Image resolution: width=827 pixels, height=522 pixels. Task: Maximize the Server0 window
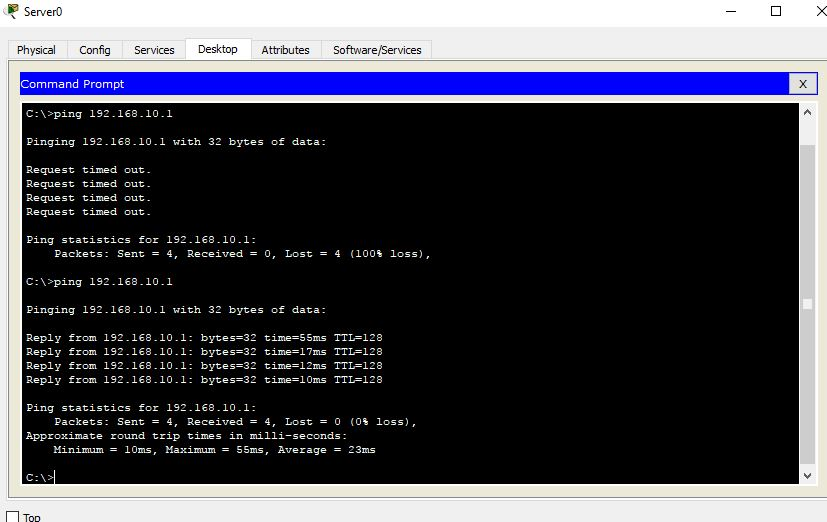[x=776, y=11]
